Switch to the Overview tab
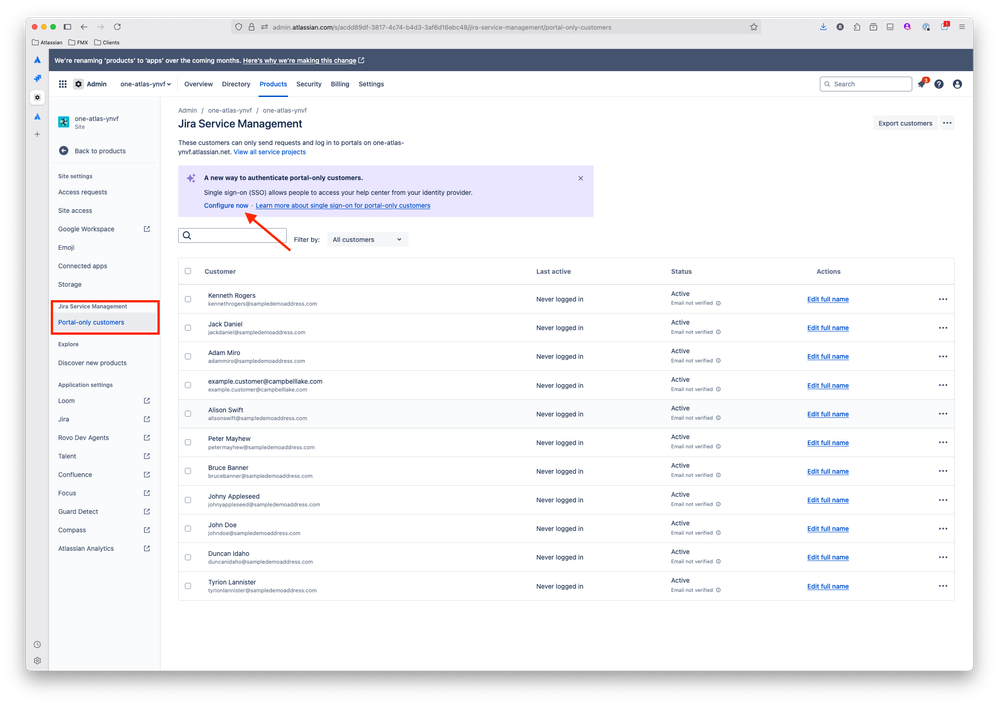 point(198,84)
